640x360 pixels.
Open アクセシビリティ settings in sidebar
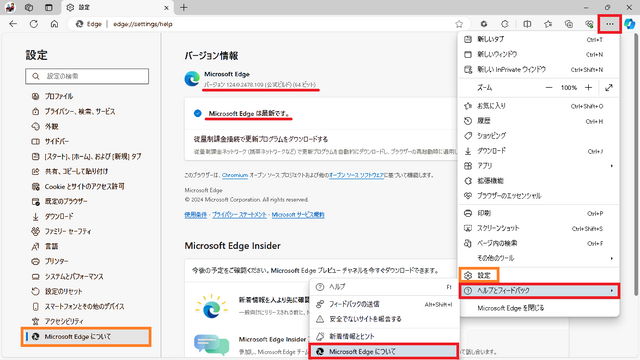click(87, 321)
